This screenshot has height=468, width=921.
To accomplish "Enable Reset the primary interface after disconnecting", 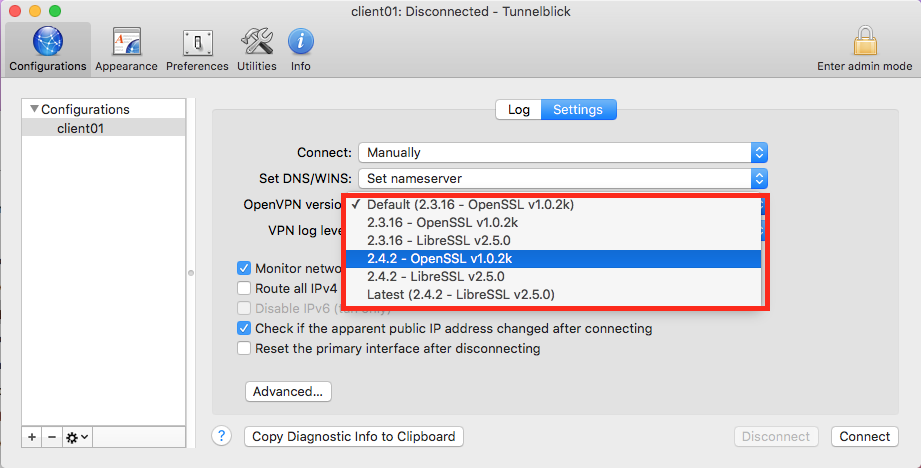I will [243, 349].
